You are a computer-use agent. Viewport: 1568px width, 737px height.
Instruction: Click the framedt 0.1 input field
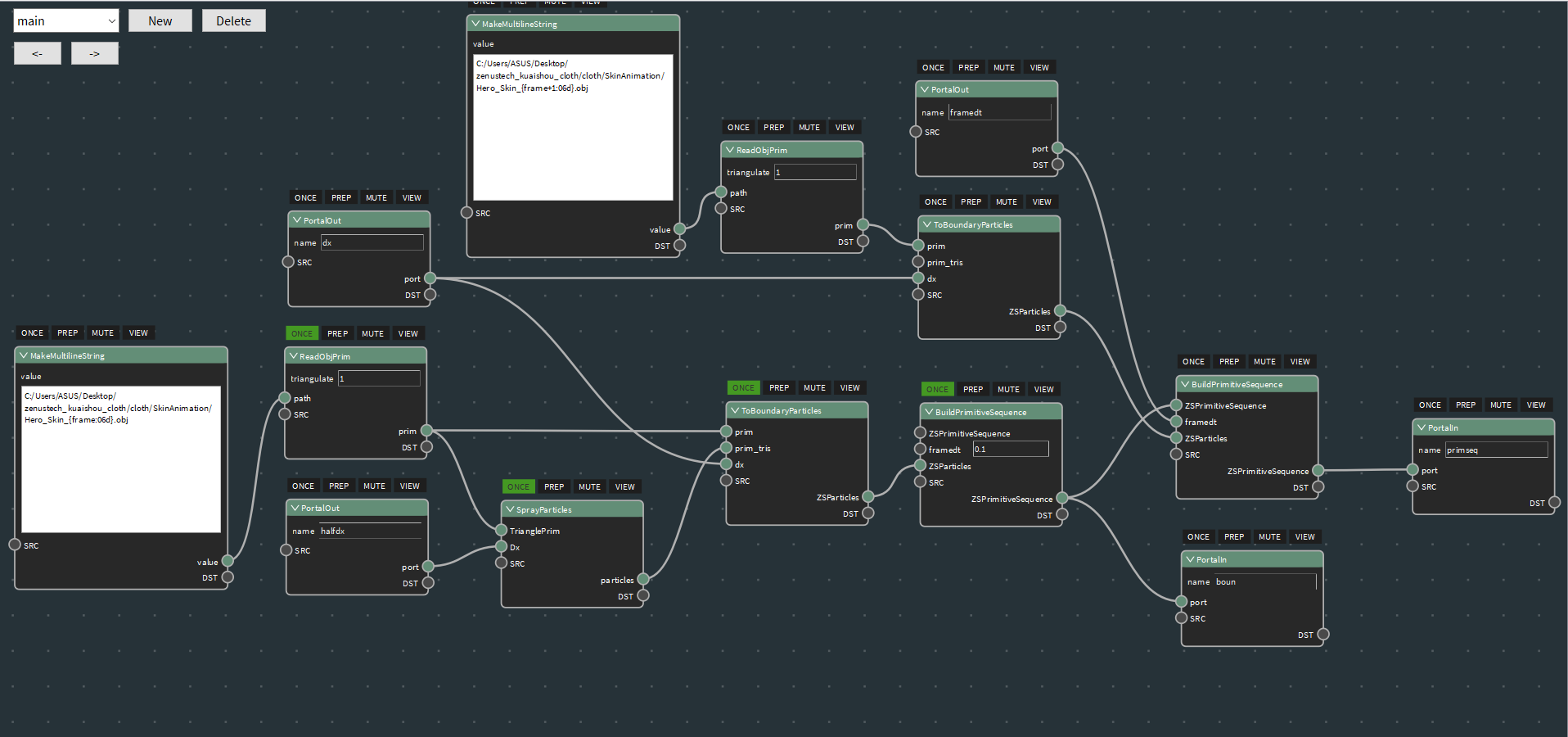click(1010, 449)
